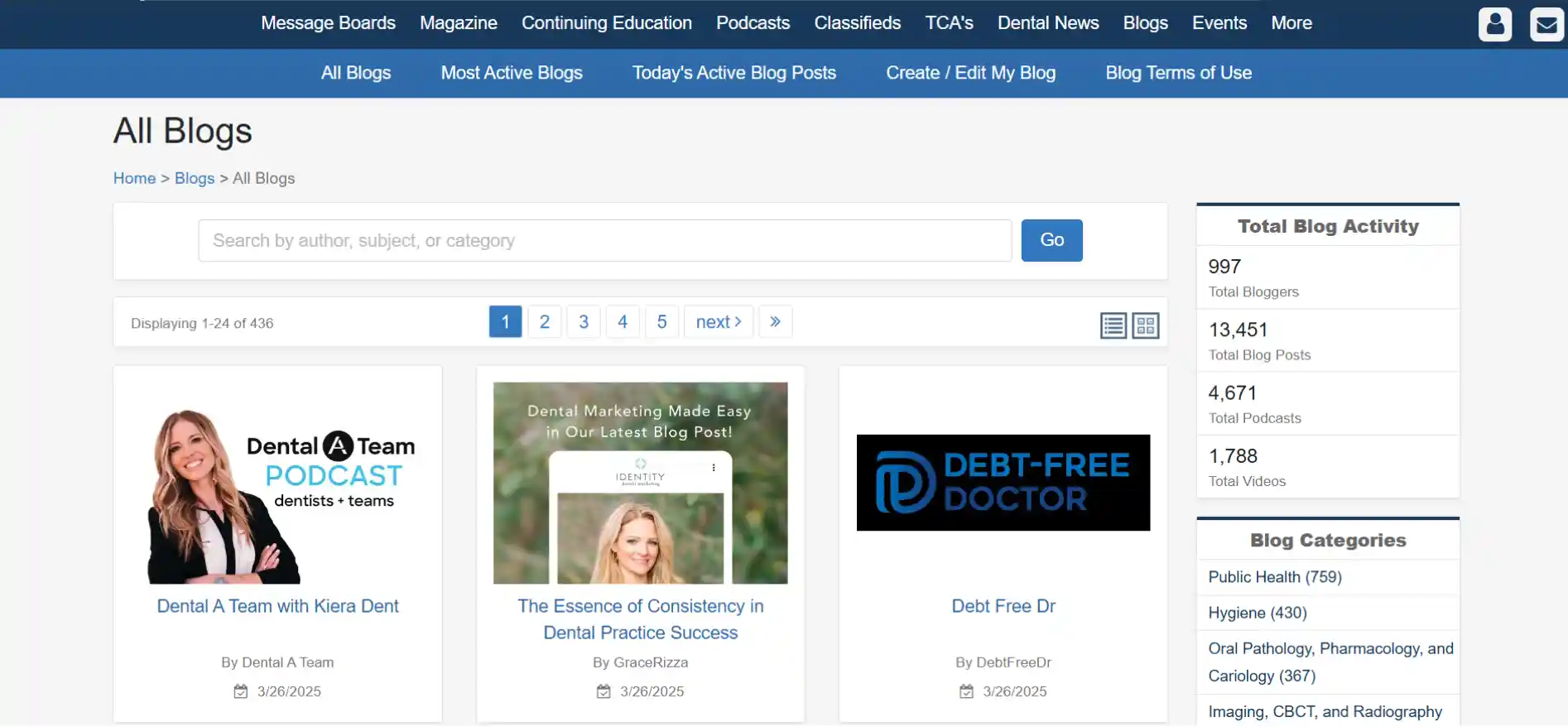Expand the More menu
Viewport: 1568px width, 727px height.
tap(1291, 23)
